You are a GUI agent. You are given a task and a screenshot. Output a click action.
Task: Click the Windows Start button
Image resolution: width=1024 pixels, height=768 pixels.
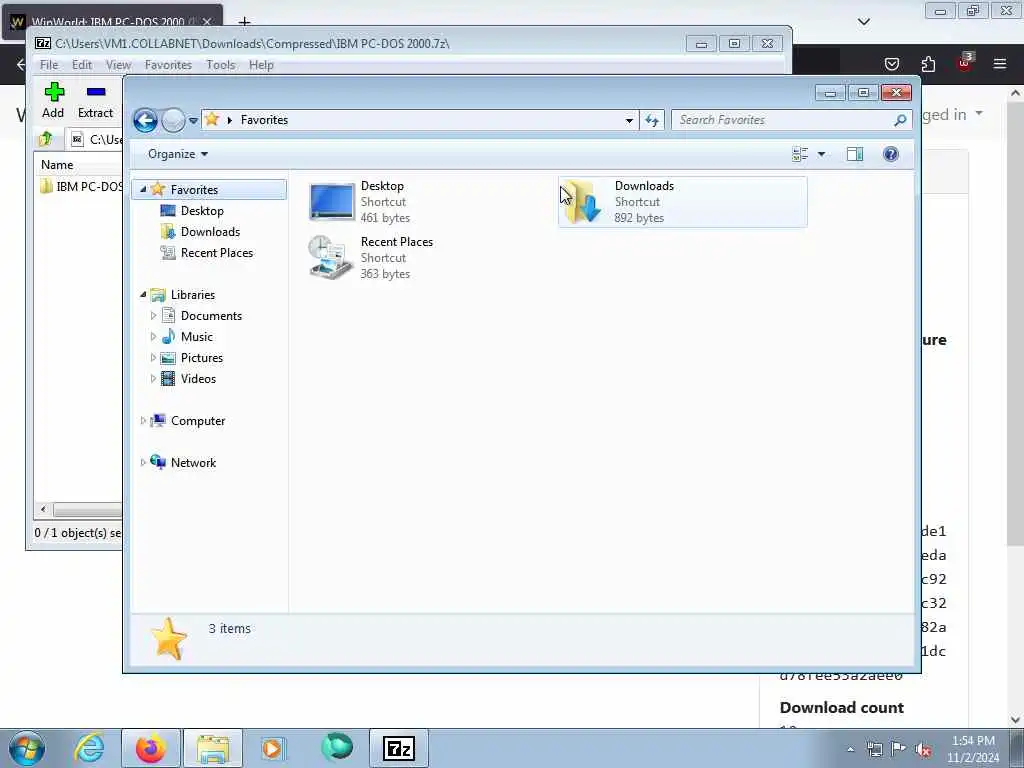coord(27,748)
